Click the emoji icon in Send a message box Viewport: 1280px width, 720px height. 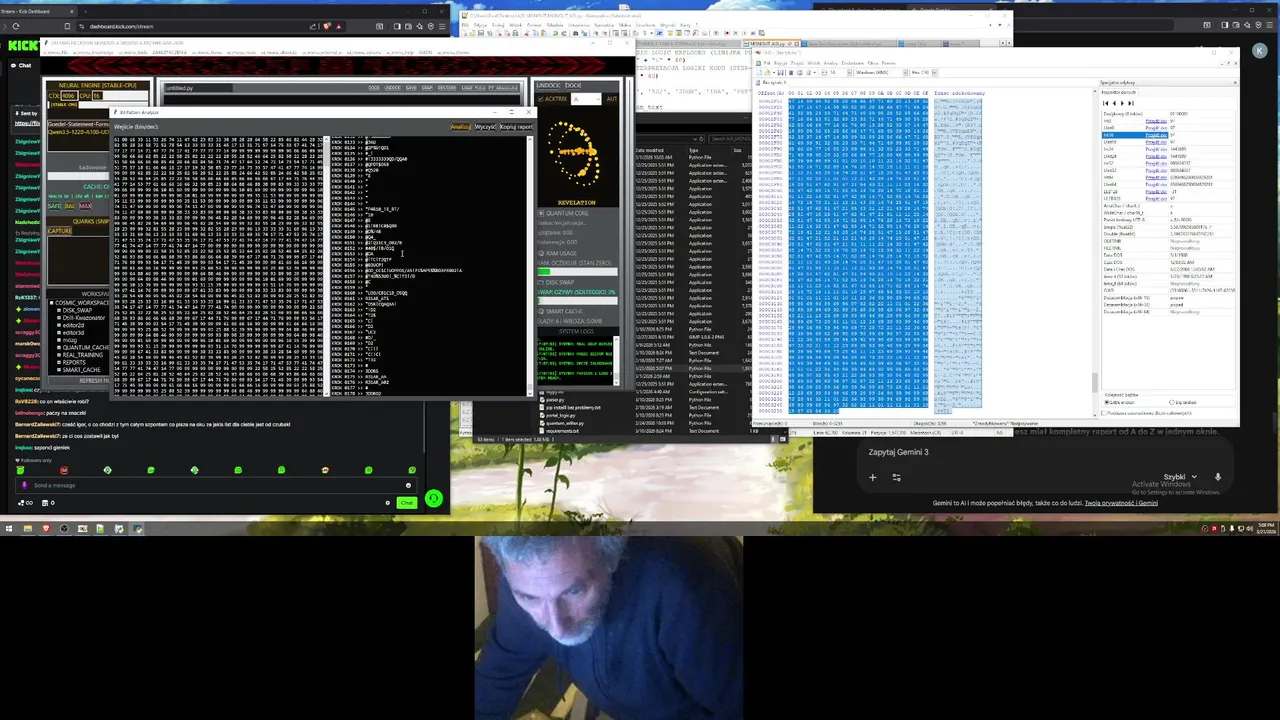point(408,485)
